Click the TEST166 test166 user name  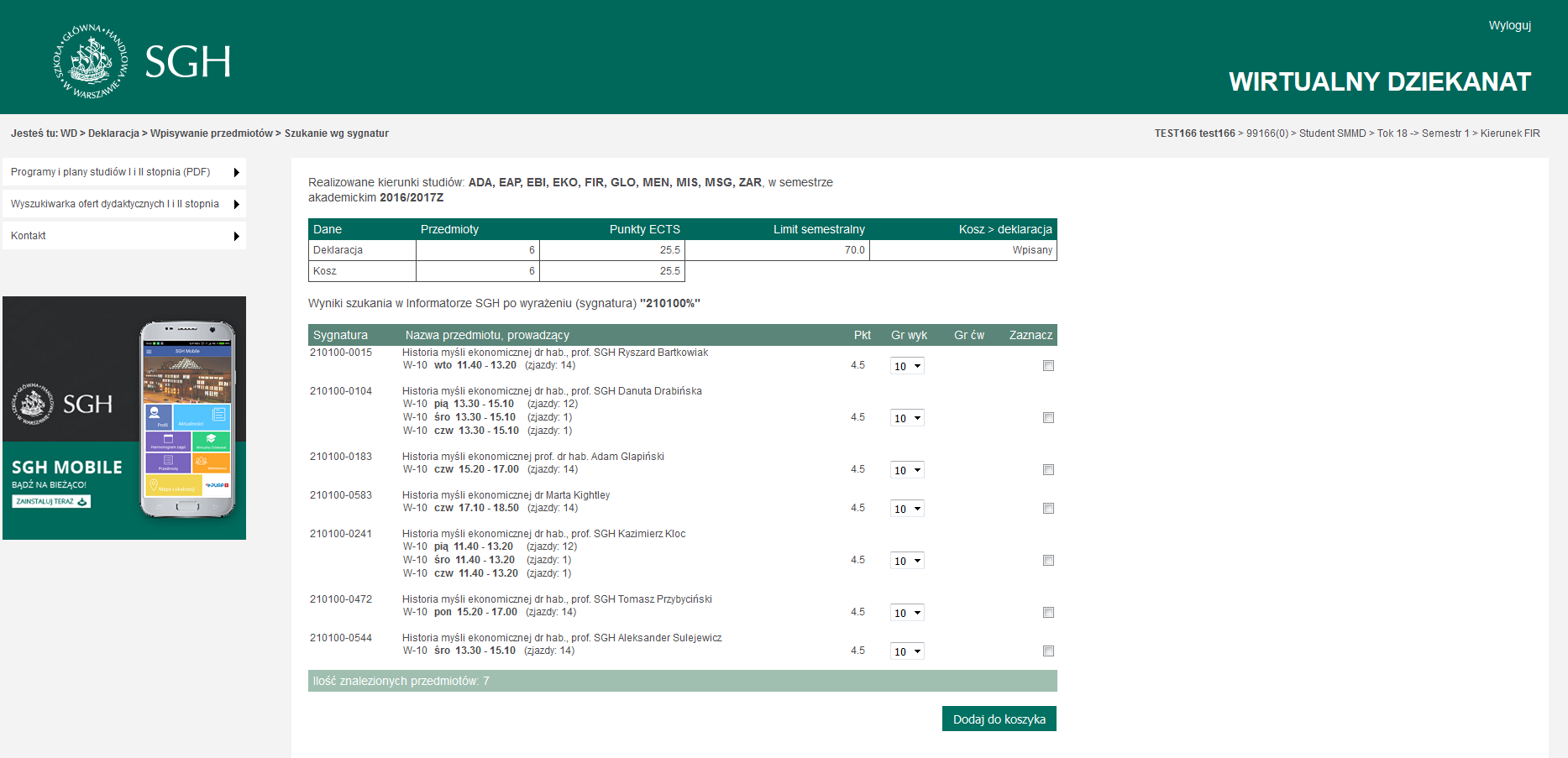tap(1194, 133)
